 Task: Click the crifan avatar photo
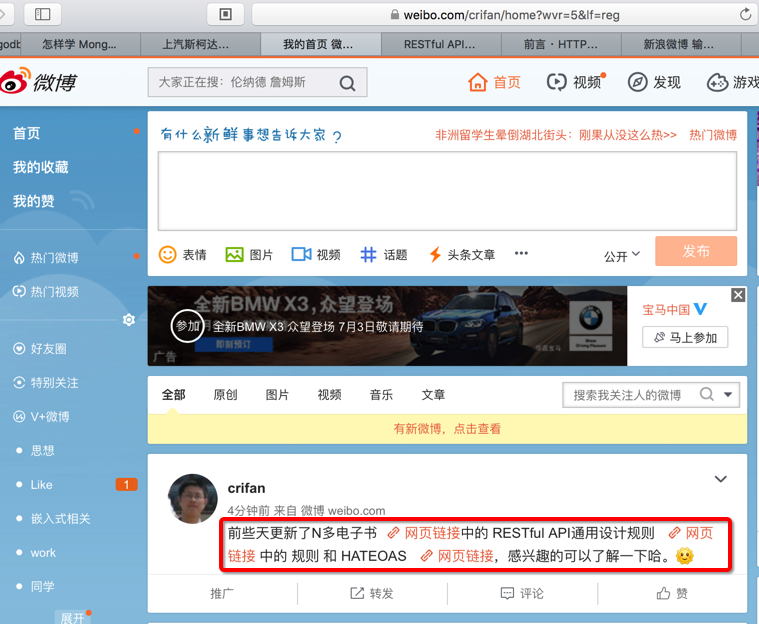(x=193, y=499)
